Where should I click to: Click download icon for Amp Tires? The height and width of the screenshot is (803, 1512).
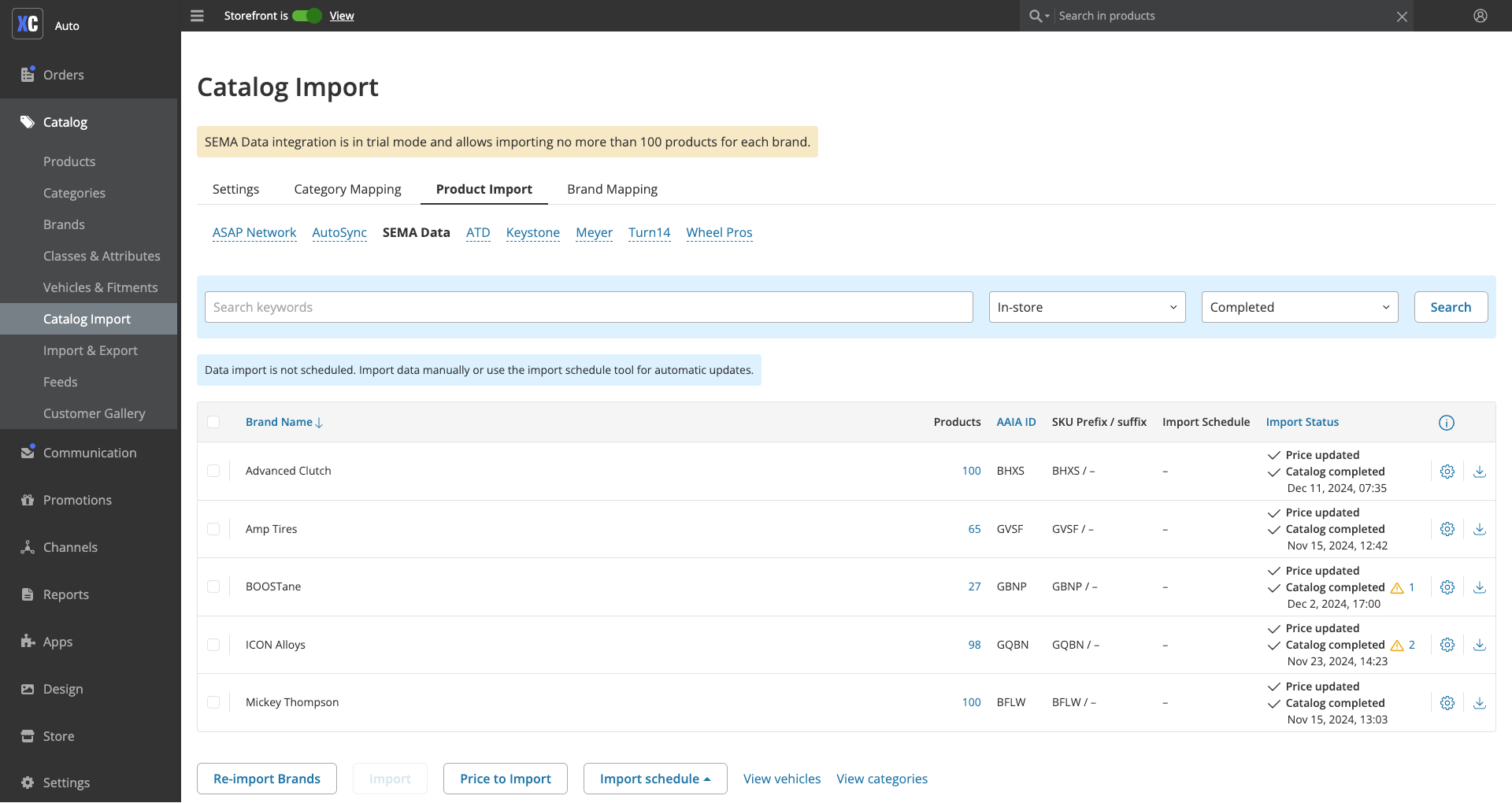[1480, 529]
